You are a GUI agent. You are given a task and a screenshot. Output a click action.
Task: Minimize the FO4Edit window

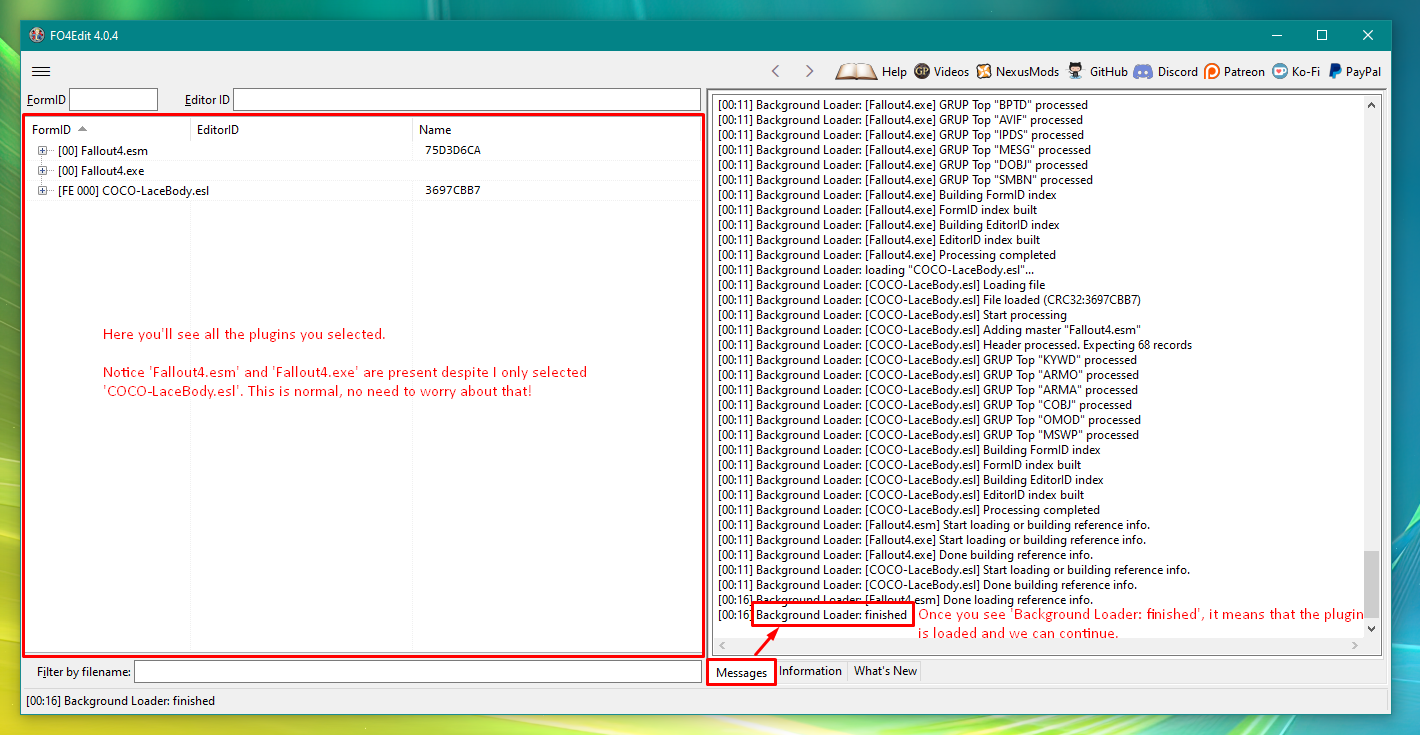pyautogui.click(x=1276, y=35)
